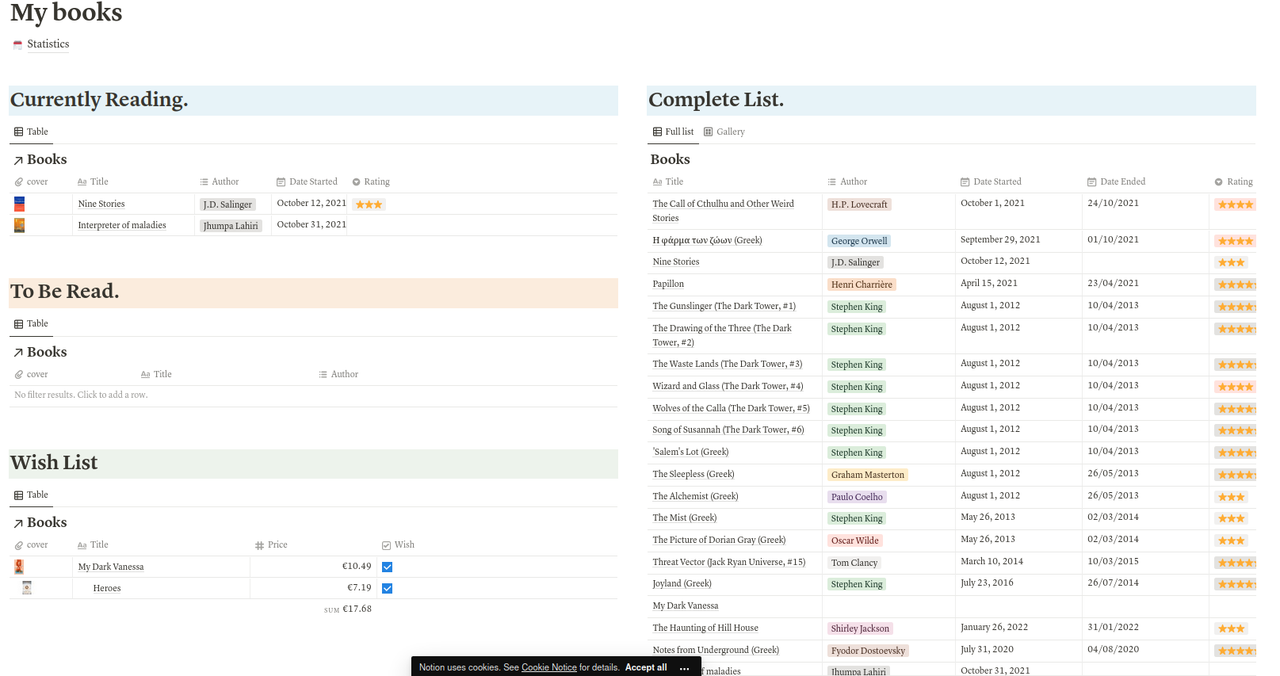This screenshot has height=676, width=1280.
Task: Click the Wish checkbox column icon in header
Action: pyautogui.click(x=386, y=545)
